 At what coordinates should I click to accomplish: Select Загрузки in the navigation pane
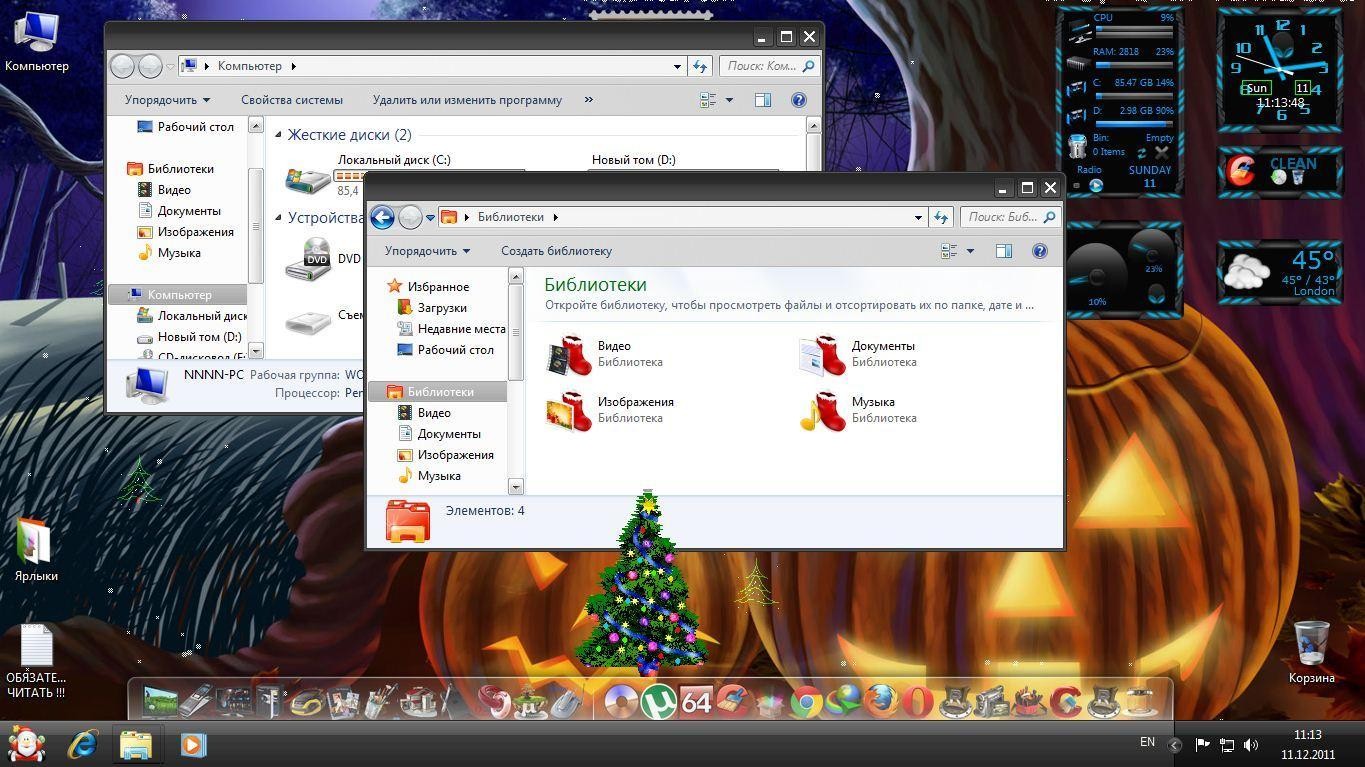click(x=442, y=308)
